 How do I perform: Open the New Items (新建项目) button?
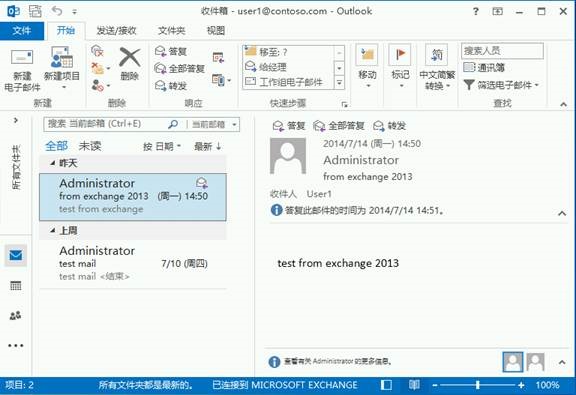[x=62, y=68]
